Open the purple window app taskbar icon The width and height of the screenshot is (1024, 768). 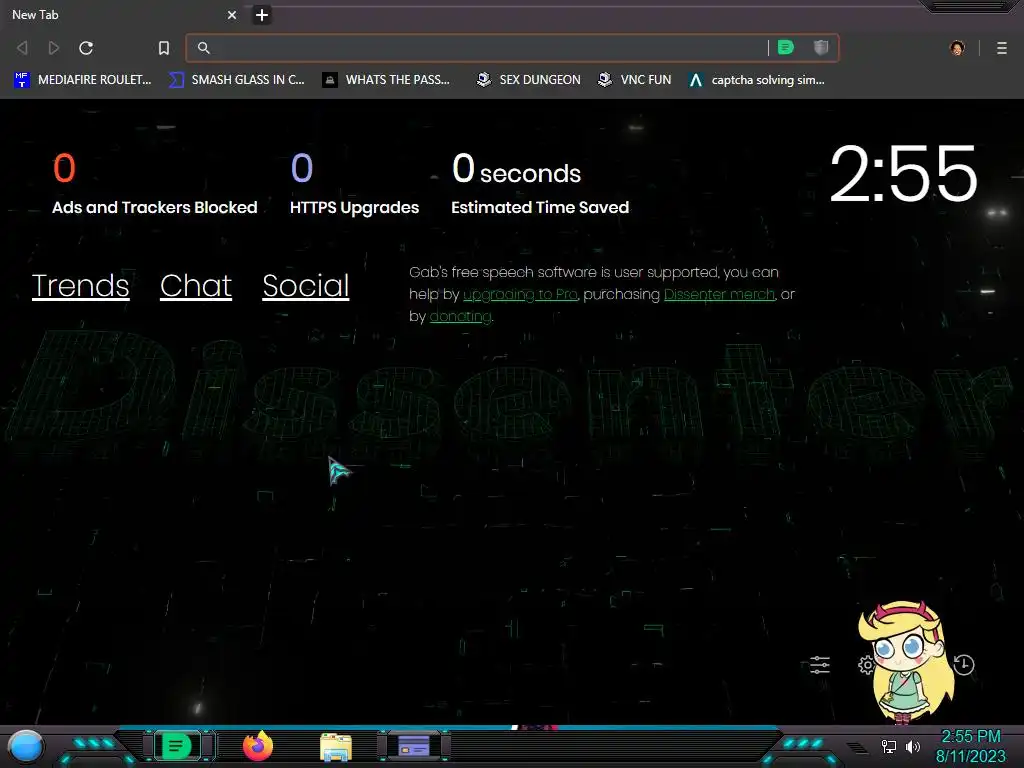click(x=414, y=746)
